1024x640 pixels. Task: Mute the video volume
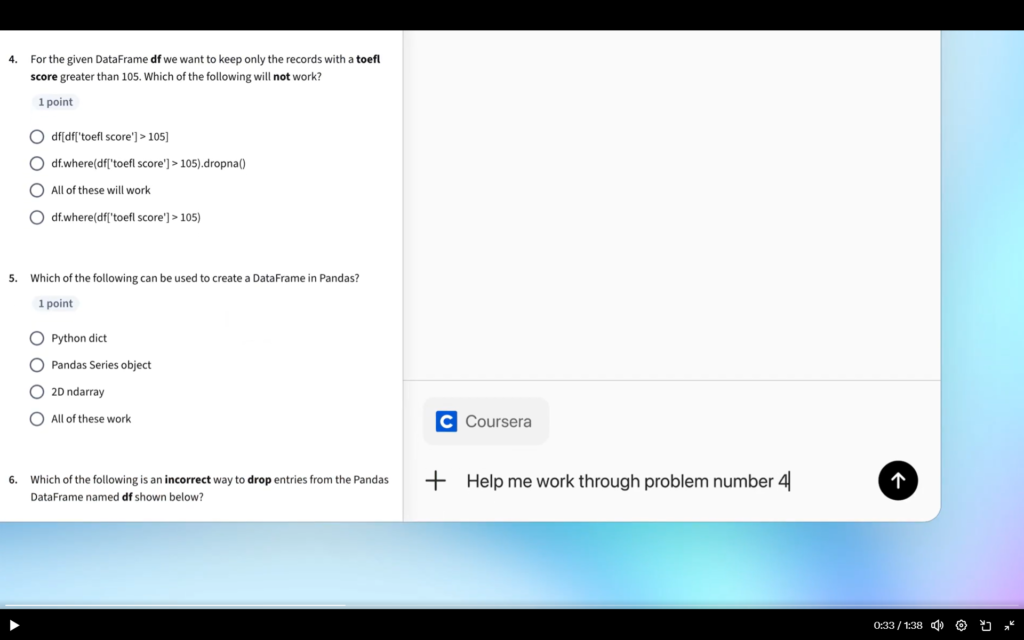pyautogui.click(x=937, y=625)
